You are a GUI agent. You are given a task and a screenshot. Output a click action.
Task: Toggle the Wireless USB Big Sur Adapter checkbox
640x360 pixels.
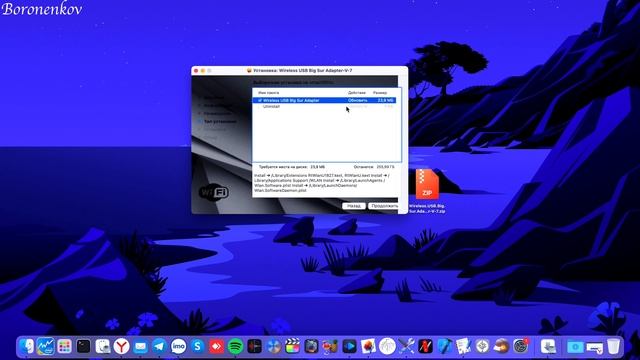pos(260,100)
